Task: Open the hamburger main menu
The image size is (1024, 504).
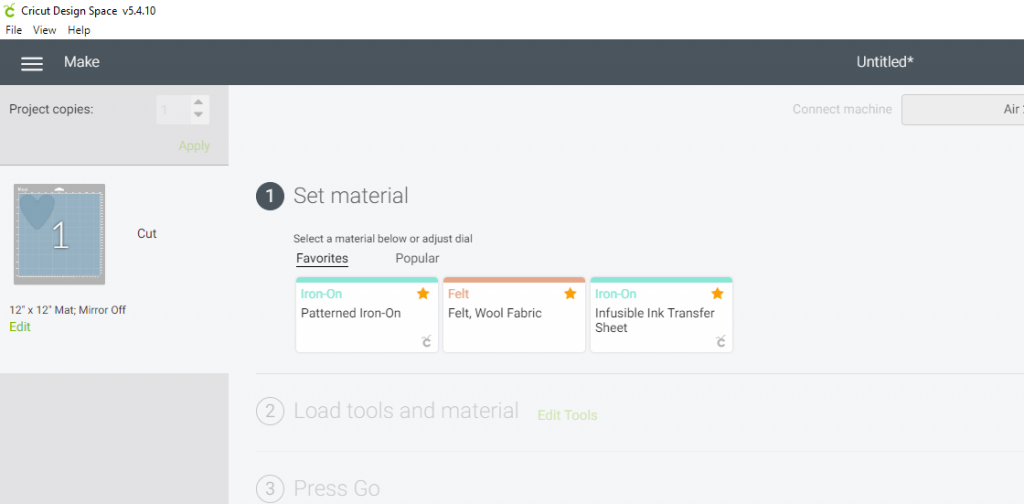Action: pos(32,63)
